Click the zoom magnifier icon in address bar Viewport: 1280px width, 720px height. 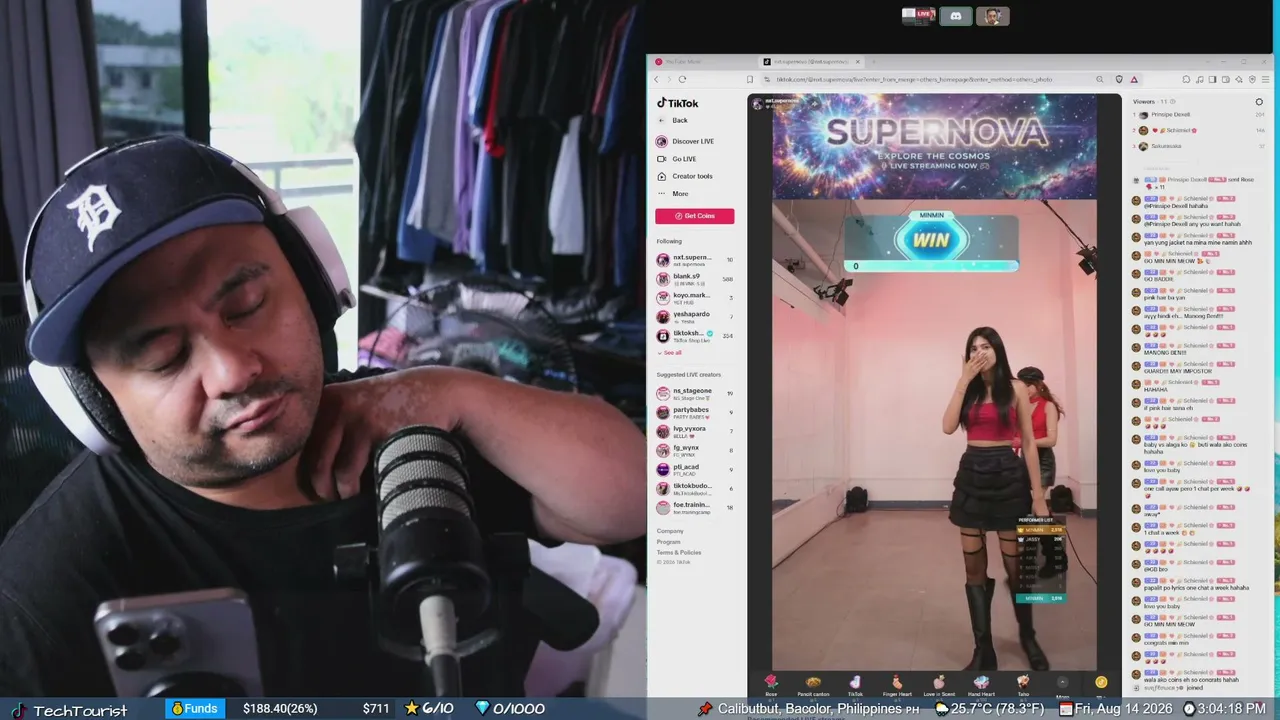pyautogui.click(x=1099, y=79)
